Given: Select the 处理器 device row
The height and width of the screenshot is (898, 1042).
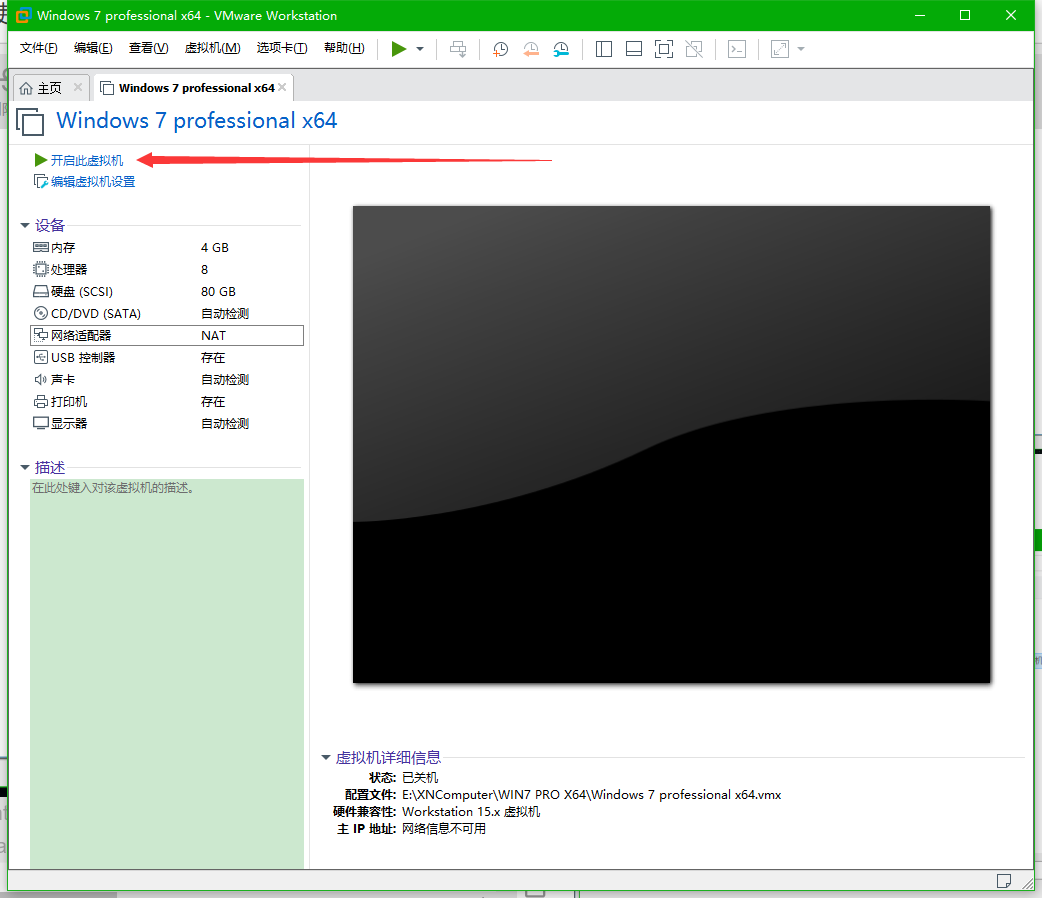Looking at the screenshot, I should coord(167,269).
